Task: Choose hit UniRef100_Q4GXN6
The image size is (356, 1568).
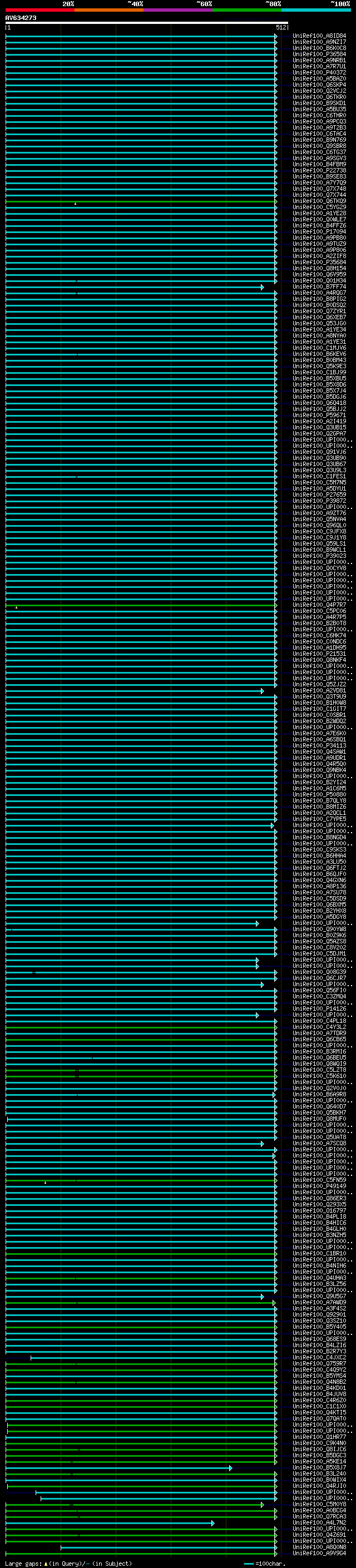Action: 319,880
